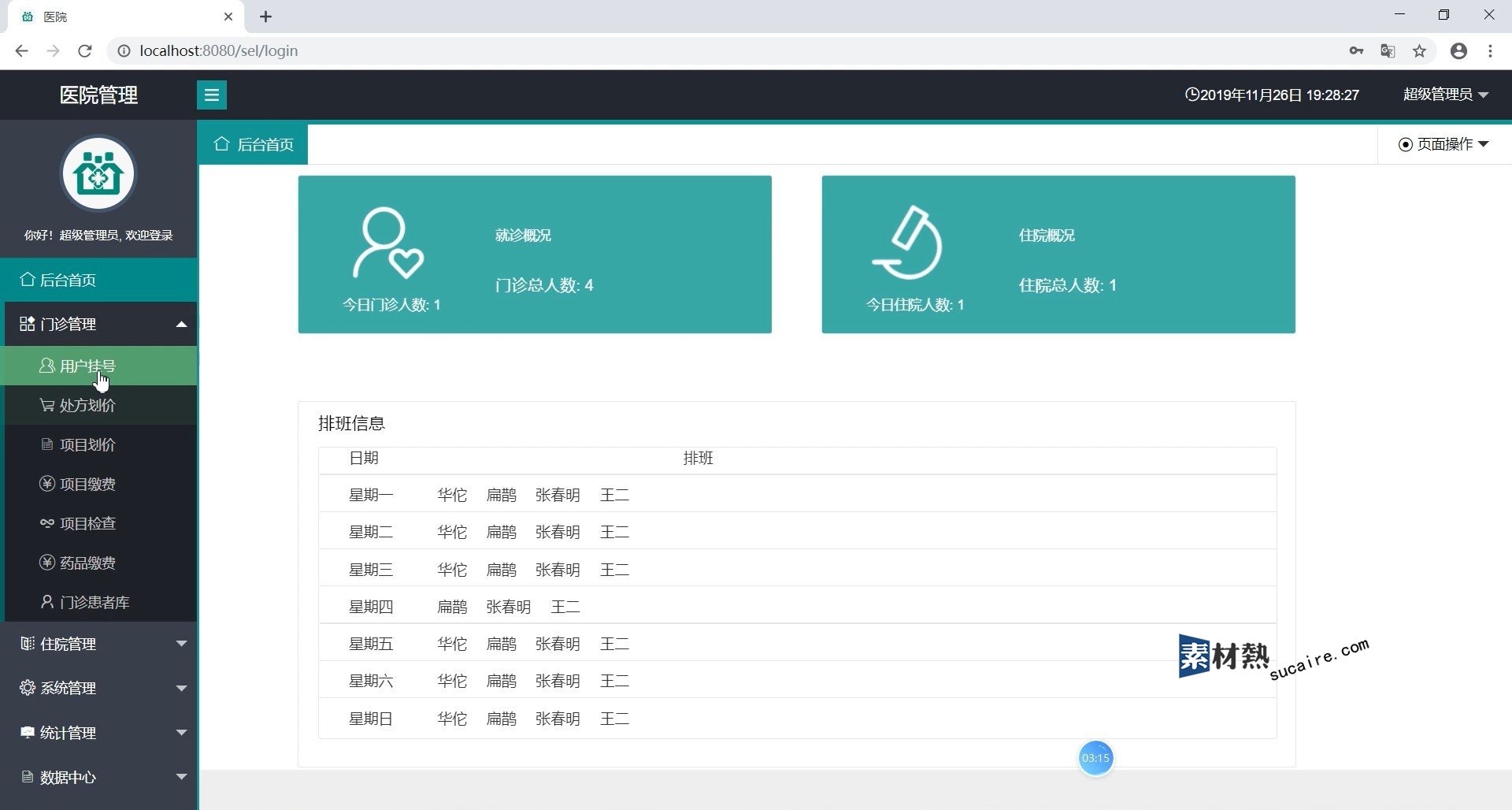This screenshot has width=1512, height=810.
Task: Open the 超级管理员 account dropdown
Action: coord(1446,95)
